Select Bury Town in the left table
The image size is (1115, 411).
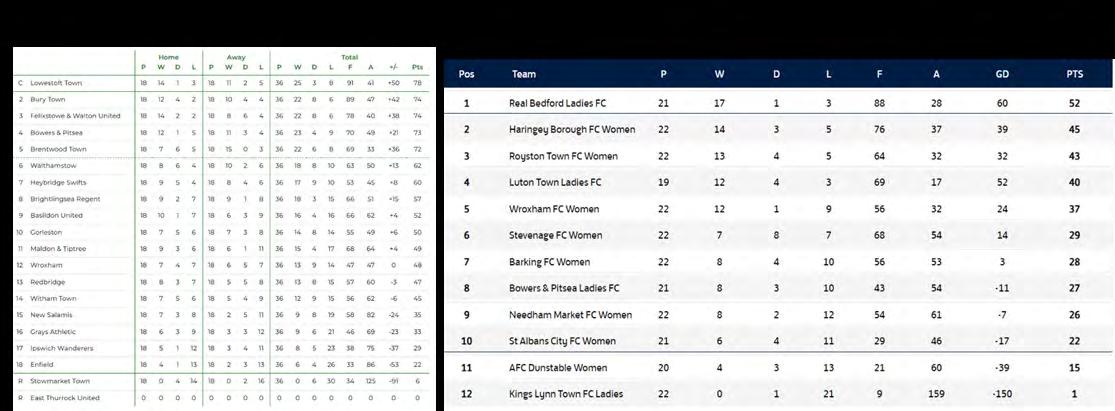click(48, 100)
